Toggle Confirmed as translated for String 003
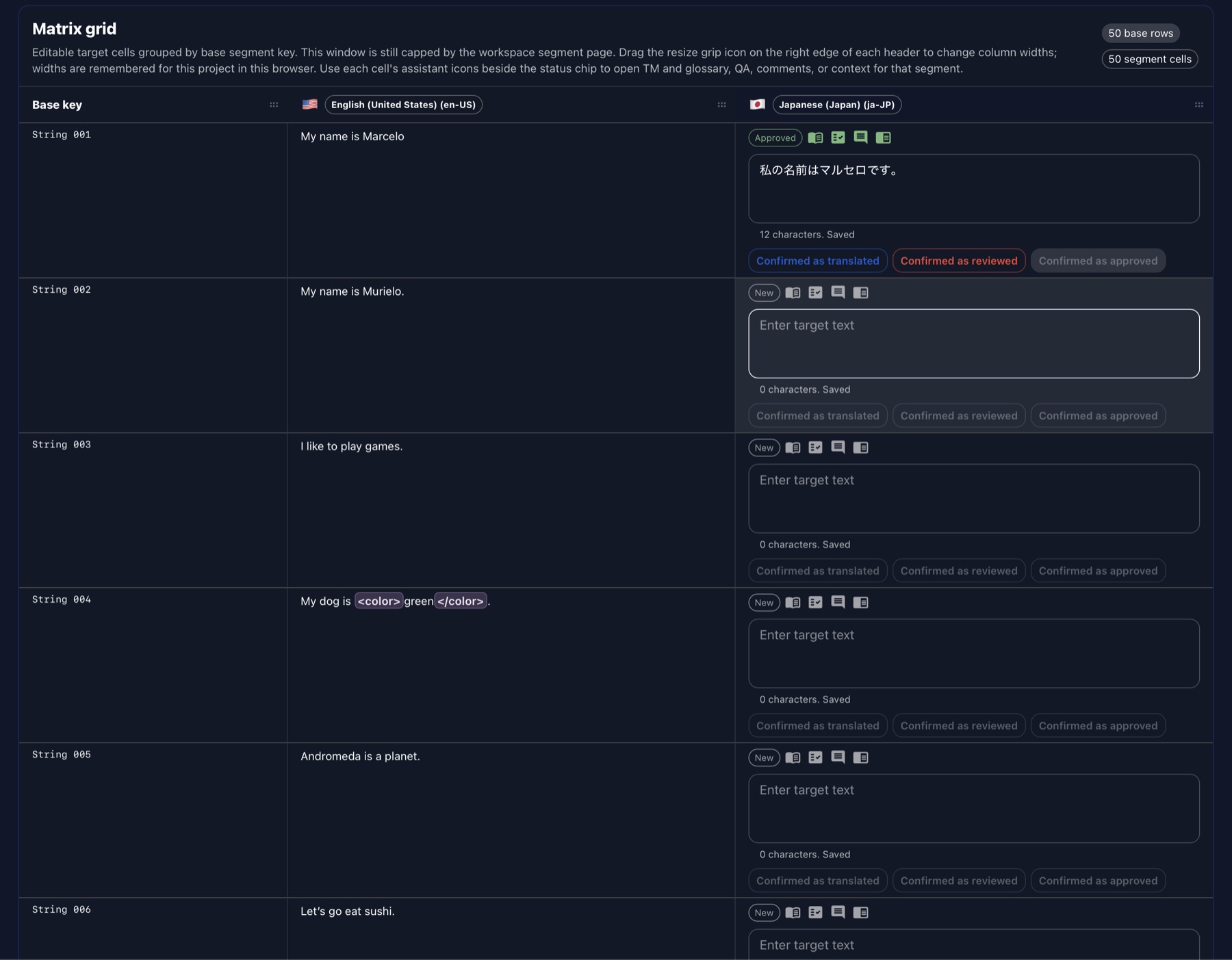The width and height of the screenshot is (1232, 960). coord(818,571)
